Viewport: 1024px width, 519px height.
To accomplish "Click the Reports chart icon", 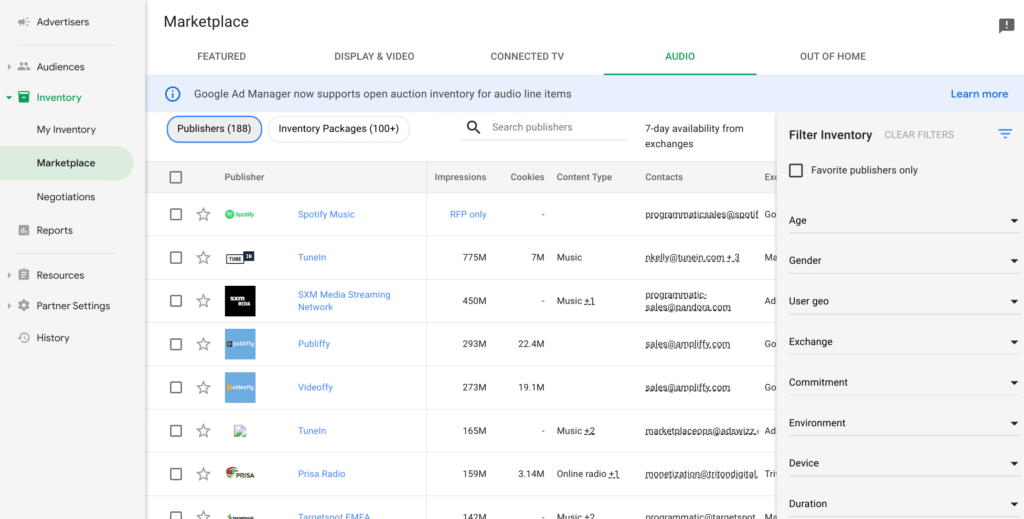I will point(24,230).
